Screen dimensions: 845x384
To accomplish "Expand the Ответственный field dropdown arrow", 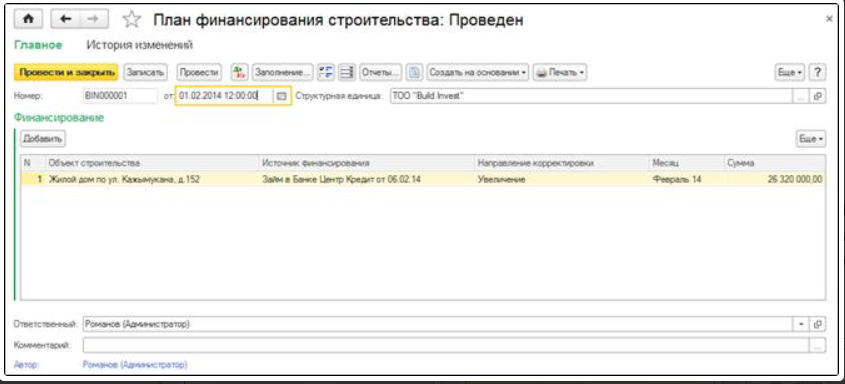I will pos(800,324).
